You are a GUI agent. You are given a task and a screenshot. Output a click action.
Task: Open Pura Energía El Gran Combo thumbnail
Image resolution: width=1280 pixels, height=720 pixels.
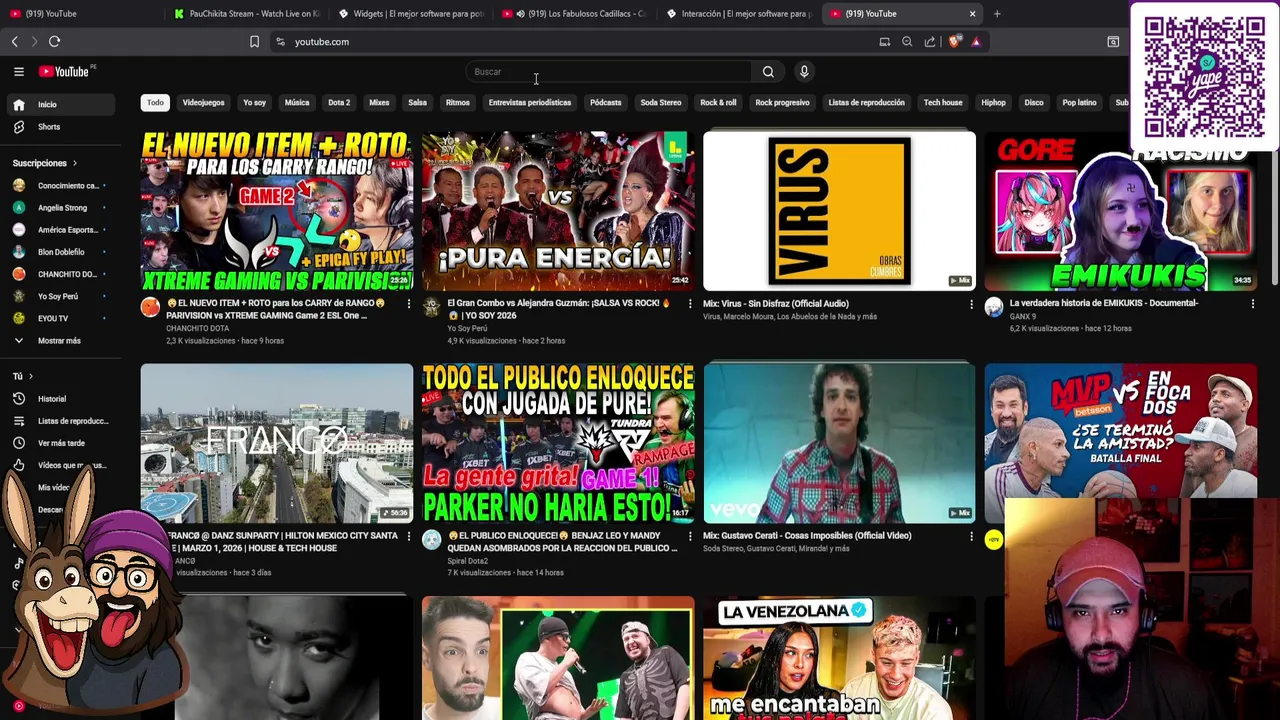tap(558, 211)
